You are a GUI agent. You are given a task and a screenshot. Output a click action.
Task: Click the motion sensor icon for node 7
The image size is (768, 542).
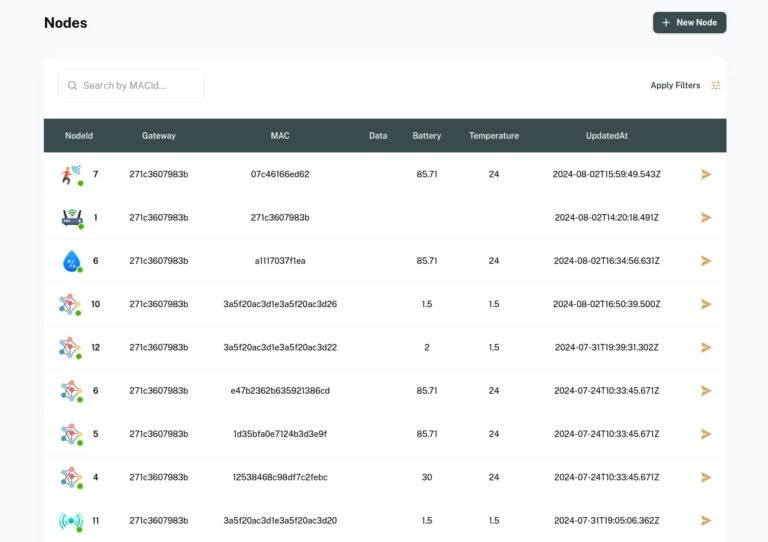pyautogui.click(x=70, y=175)
